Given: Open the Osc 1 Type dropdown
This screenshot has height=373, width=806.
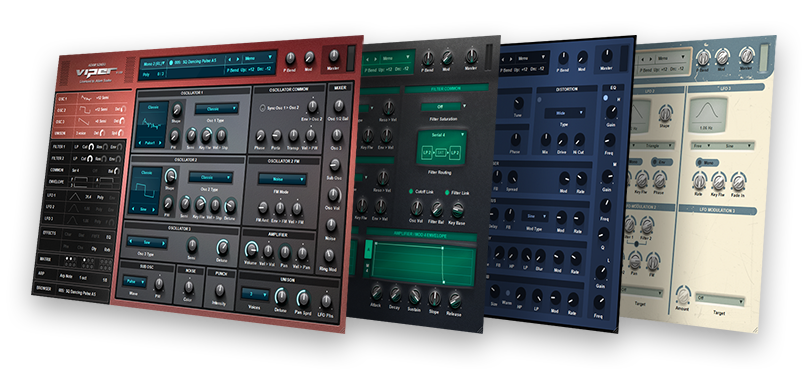Looking at the screenshot, I should tap(216, 109).
